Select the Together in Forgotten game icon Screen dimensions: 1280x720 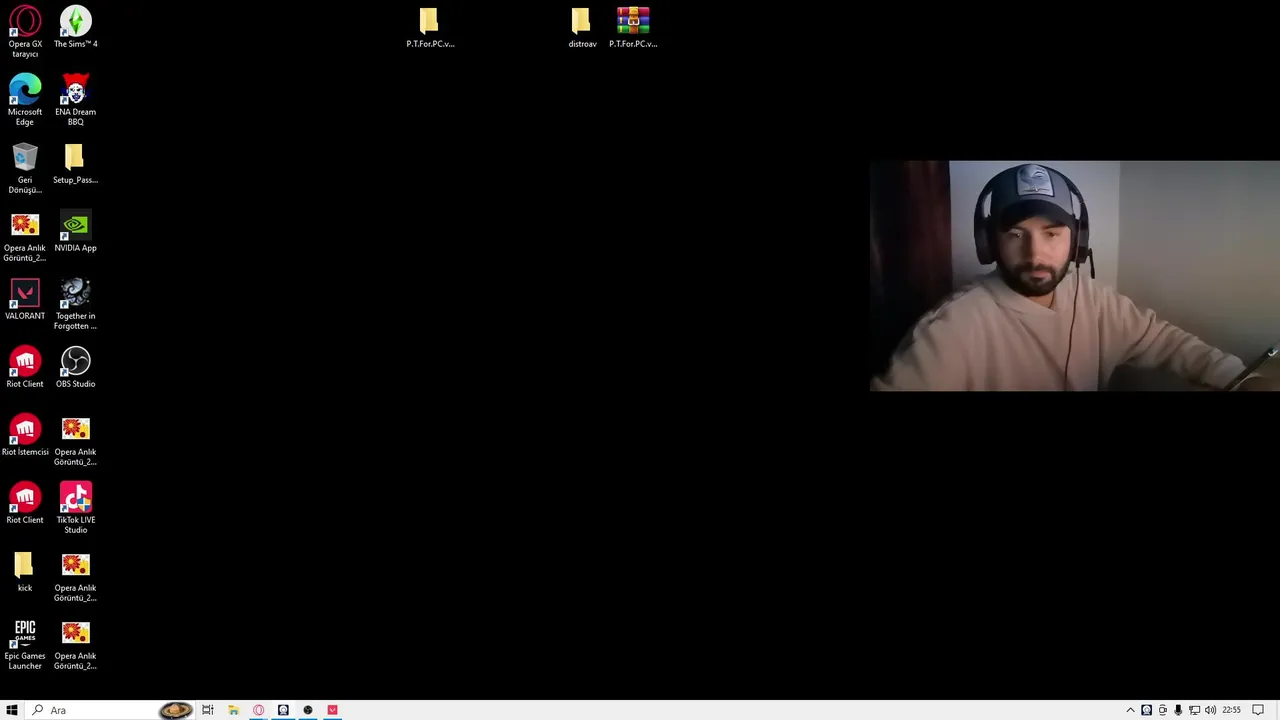(75, 304)
